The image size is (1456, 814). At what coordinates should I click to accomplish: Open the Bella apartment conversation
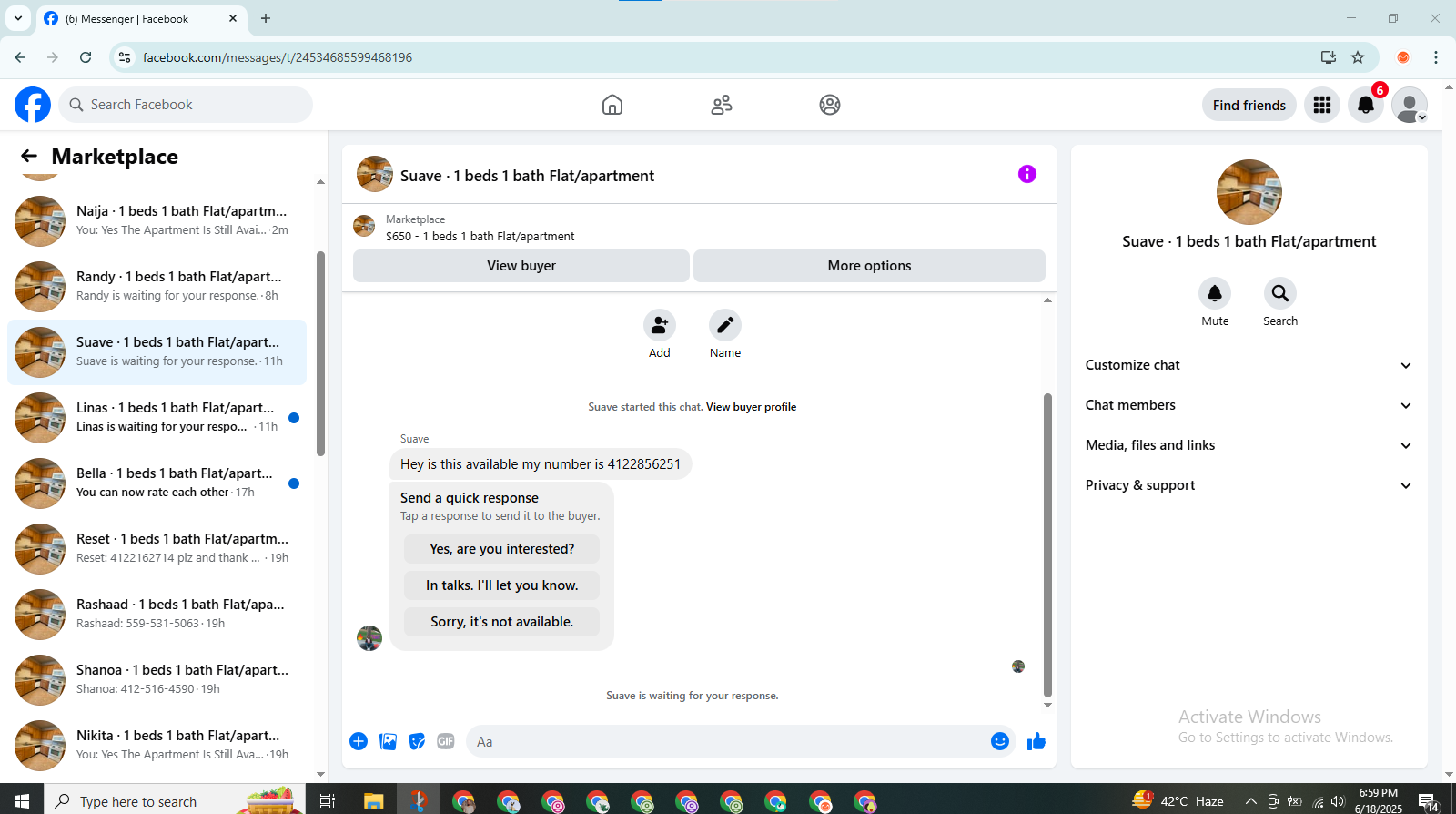pos(157,483)
